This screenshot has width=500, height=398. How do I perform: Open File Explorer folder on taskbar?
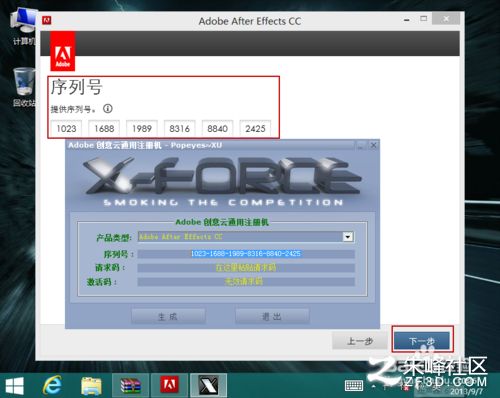point(91,385)
